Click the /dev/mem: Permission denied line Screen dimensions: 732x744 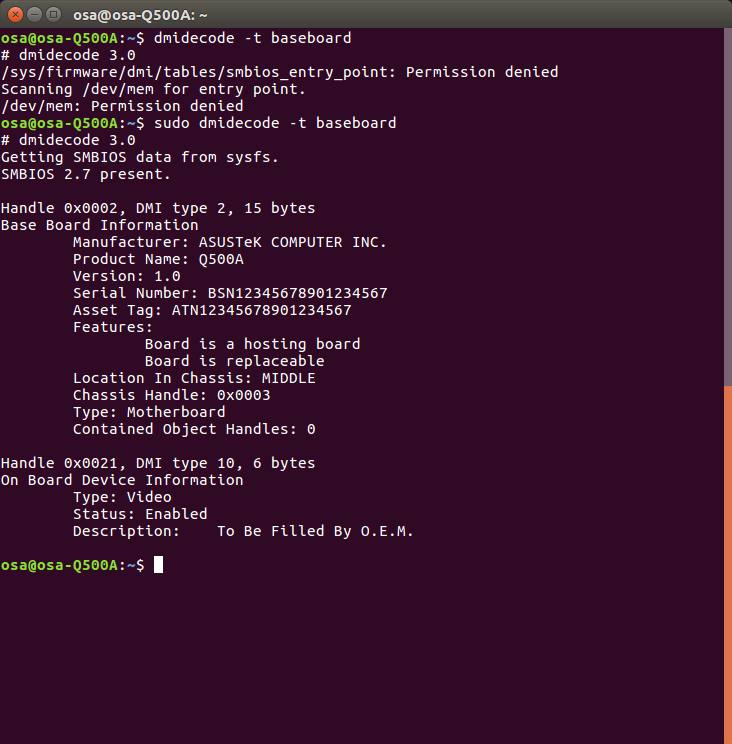tap(122, 106)
